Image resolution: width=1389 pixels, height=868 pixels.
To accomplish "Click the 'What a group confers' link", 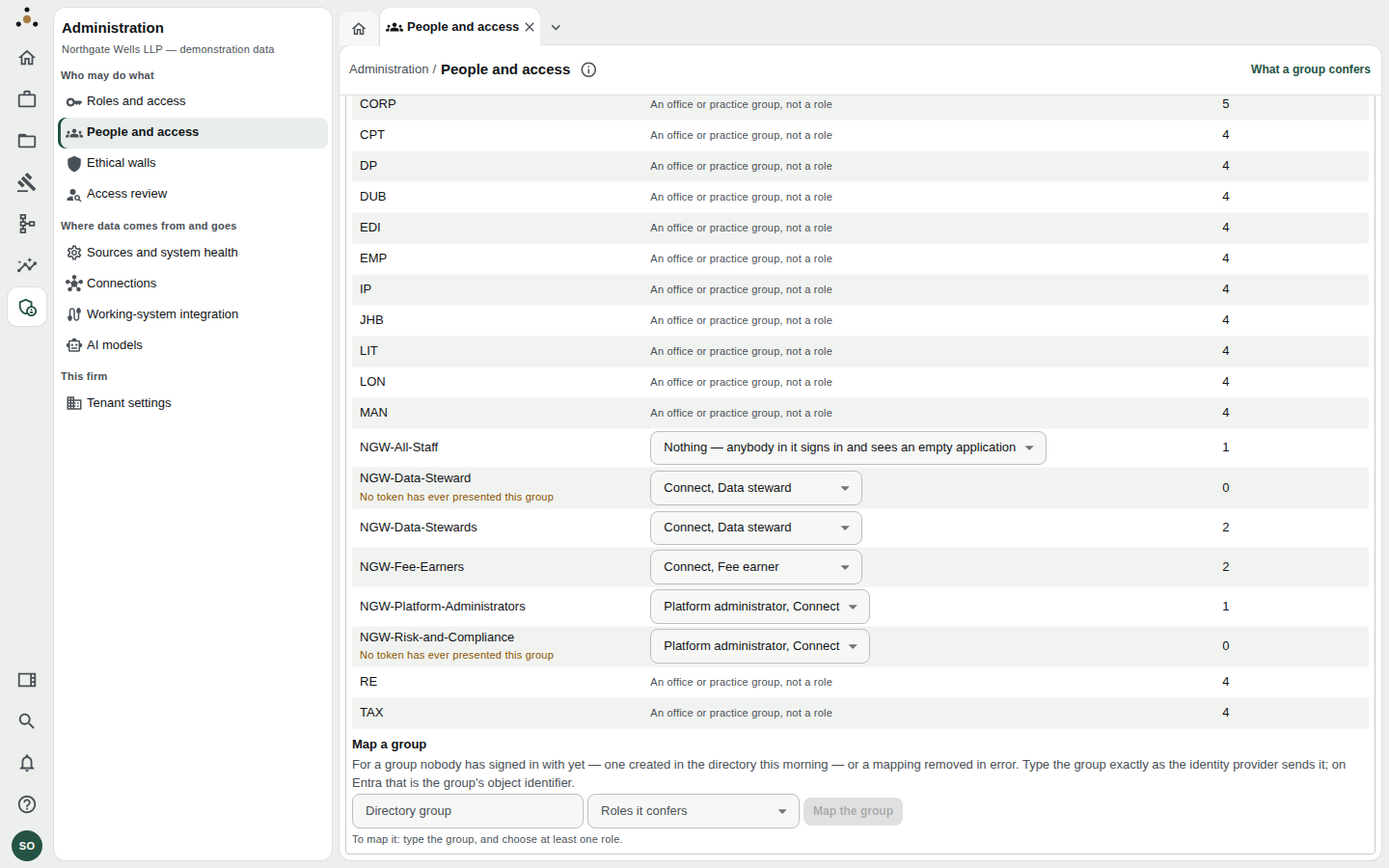I will tap(1310, 69).
